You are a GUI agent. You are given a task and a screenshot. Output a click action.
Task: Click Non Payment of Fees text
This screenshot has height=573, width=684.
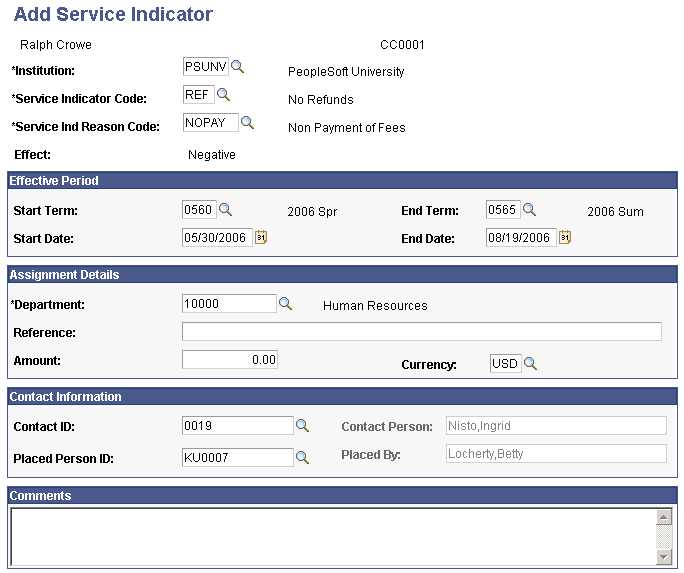(x=347, y=128)
